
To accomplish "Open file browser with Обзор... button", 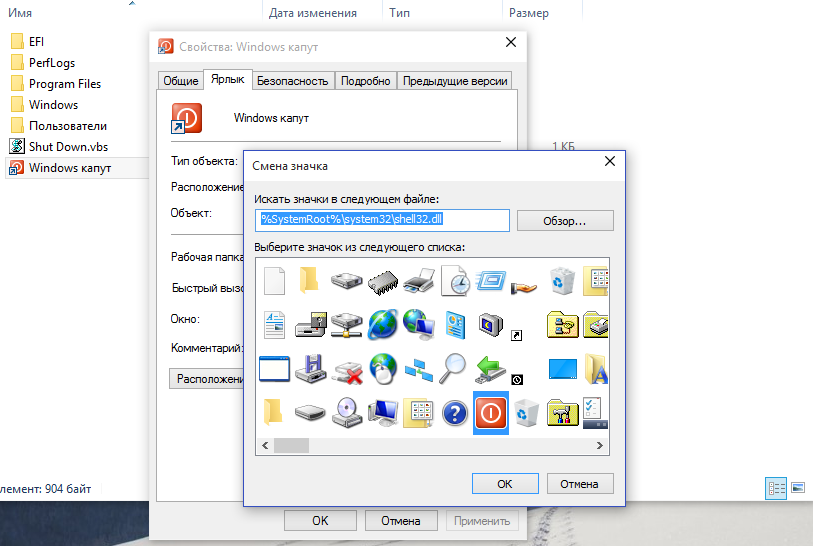I will 565,221.
